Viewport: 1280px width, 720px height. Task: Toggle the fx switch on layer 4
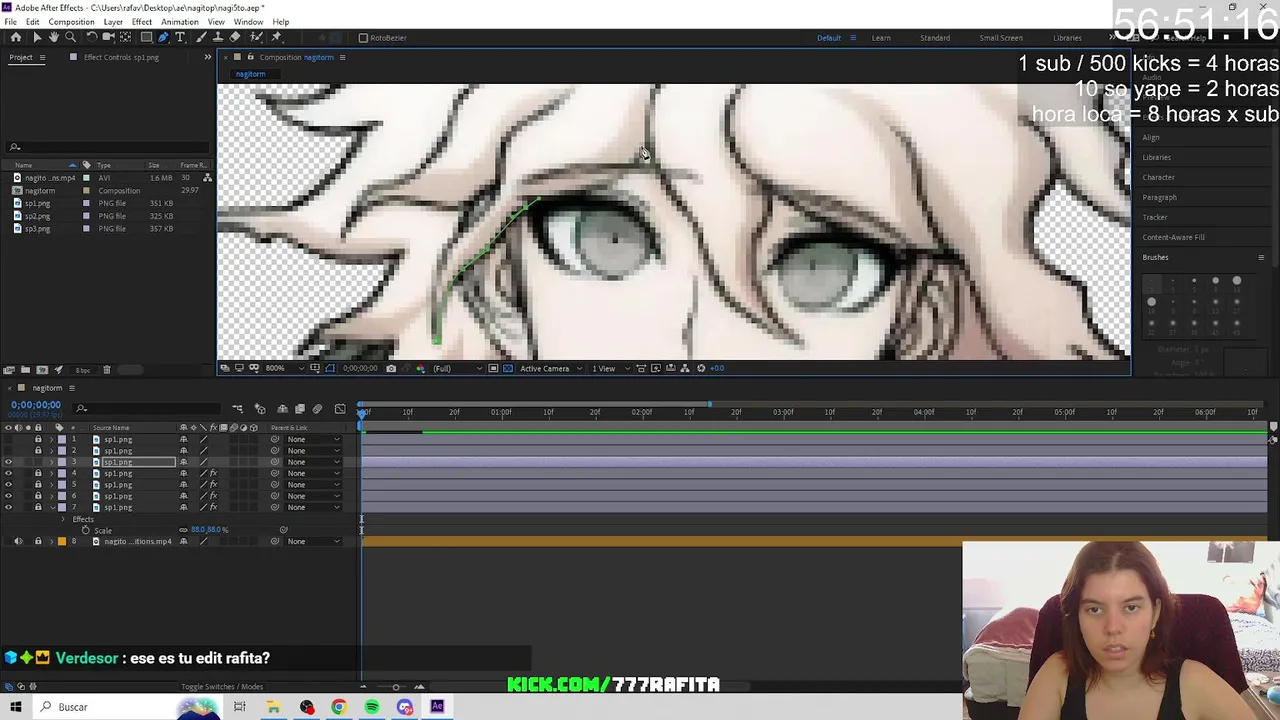tap(213, 473)
